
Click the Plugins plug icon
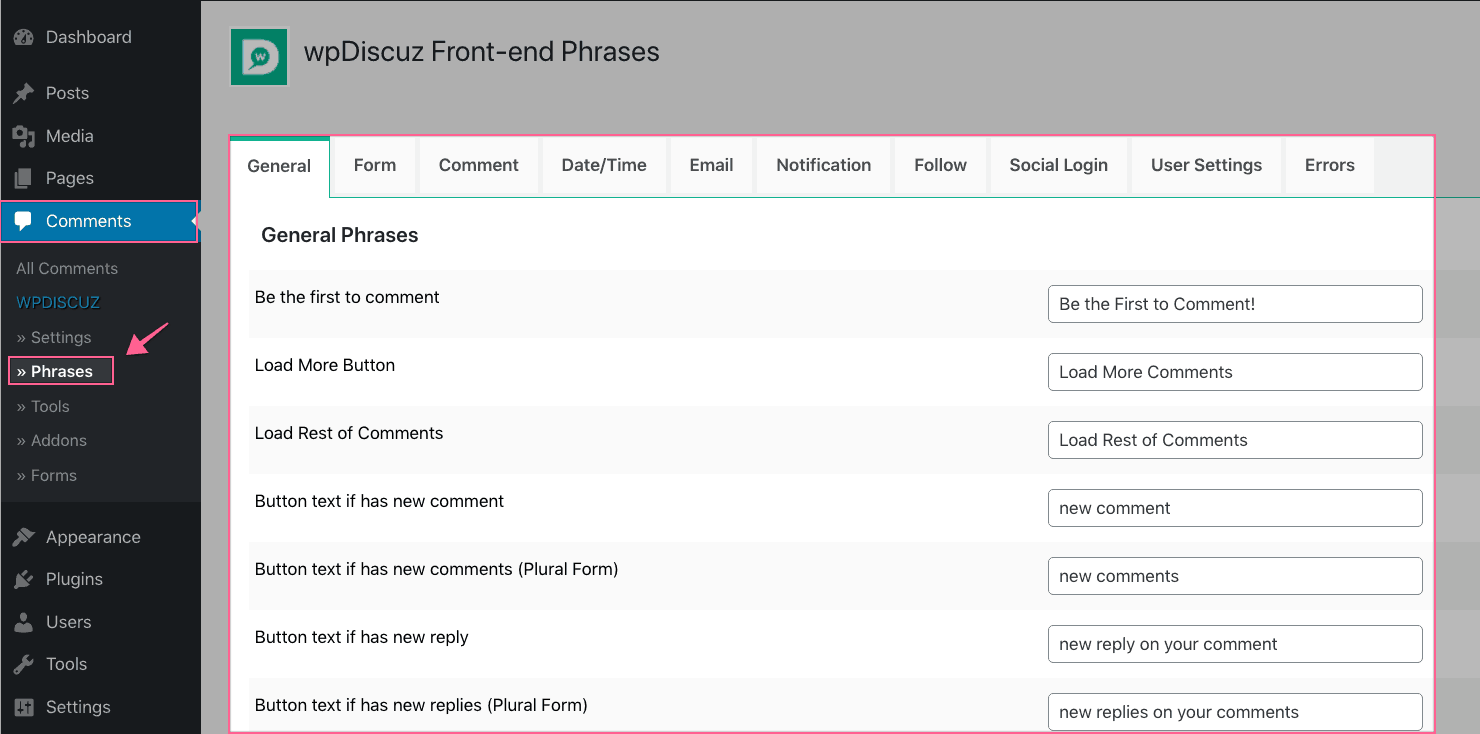[24, 579]
